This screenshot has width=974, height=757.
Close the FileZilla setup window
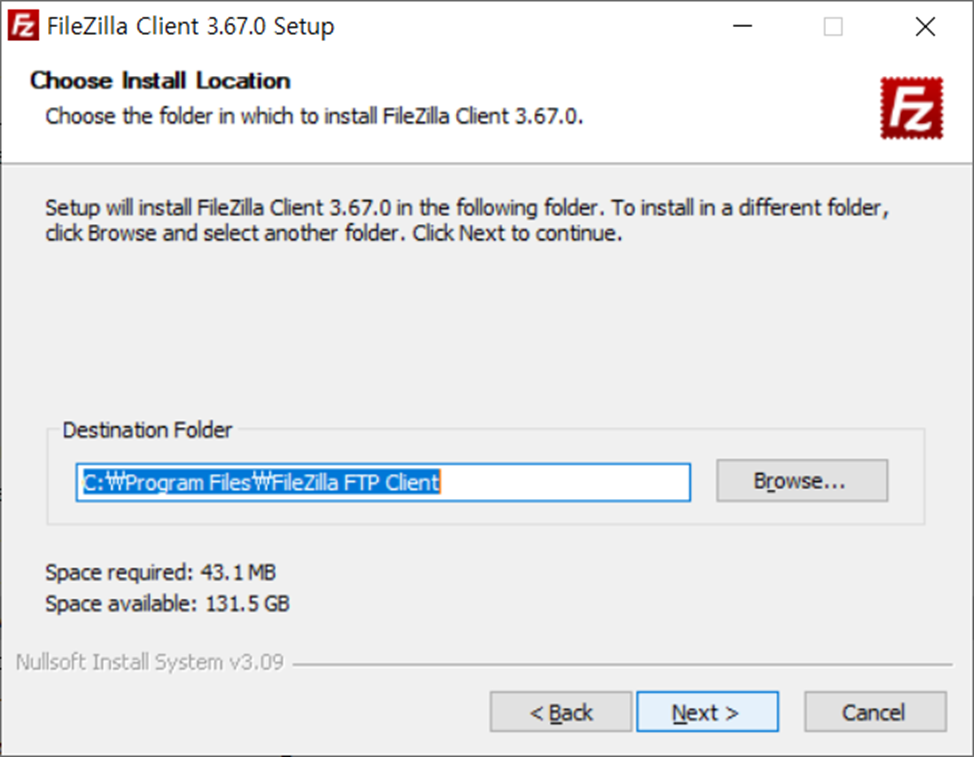(x=925, y=26)
